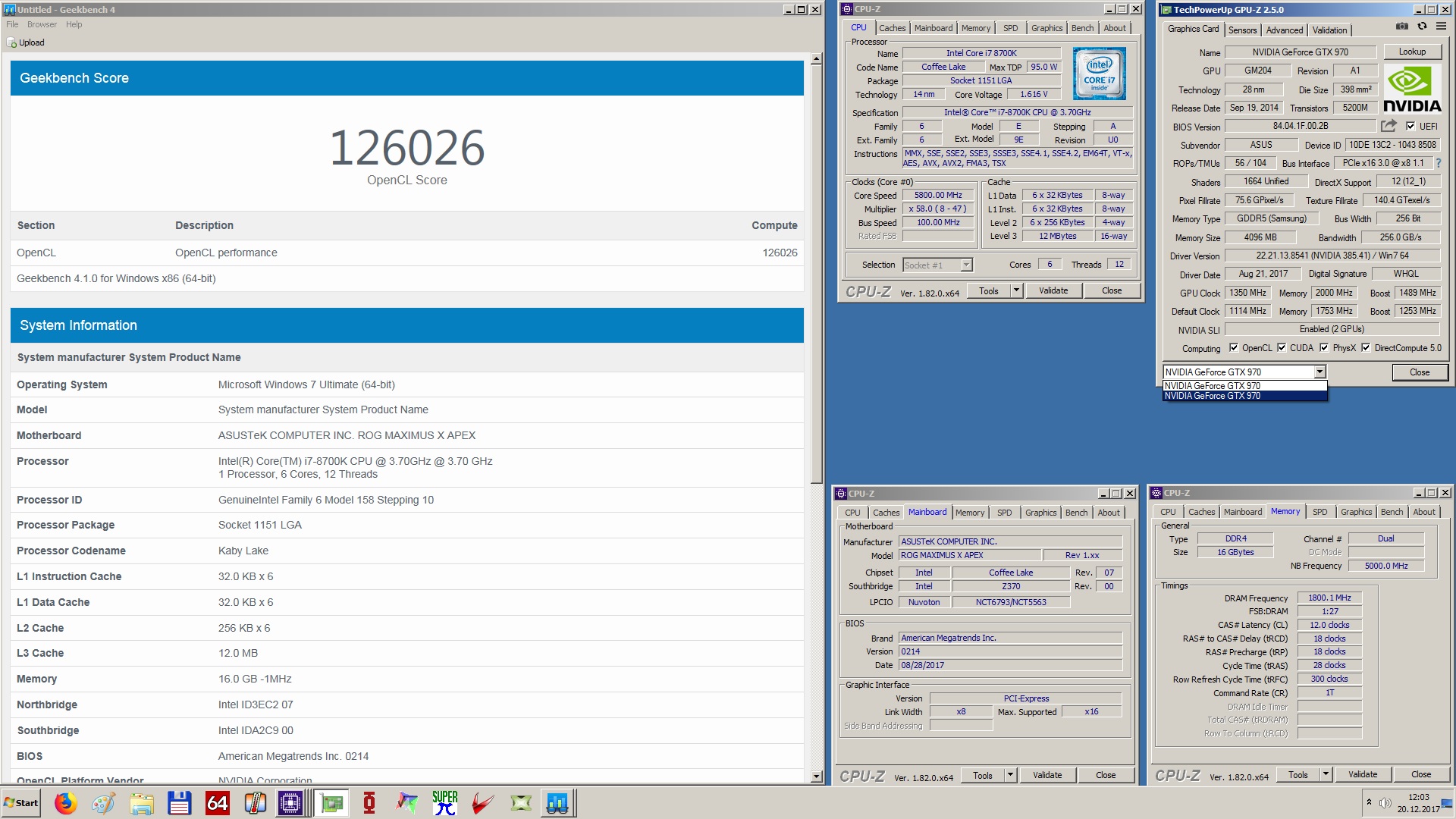Screen dimensions: 1456x819
Task: Open the red AIDA64 taskbar icon
Action: pyautogui.click(x=218, y=803)
